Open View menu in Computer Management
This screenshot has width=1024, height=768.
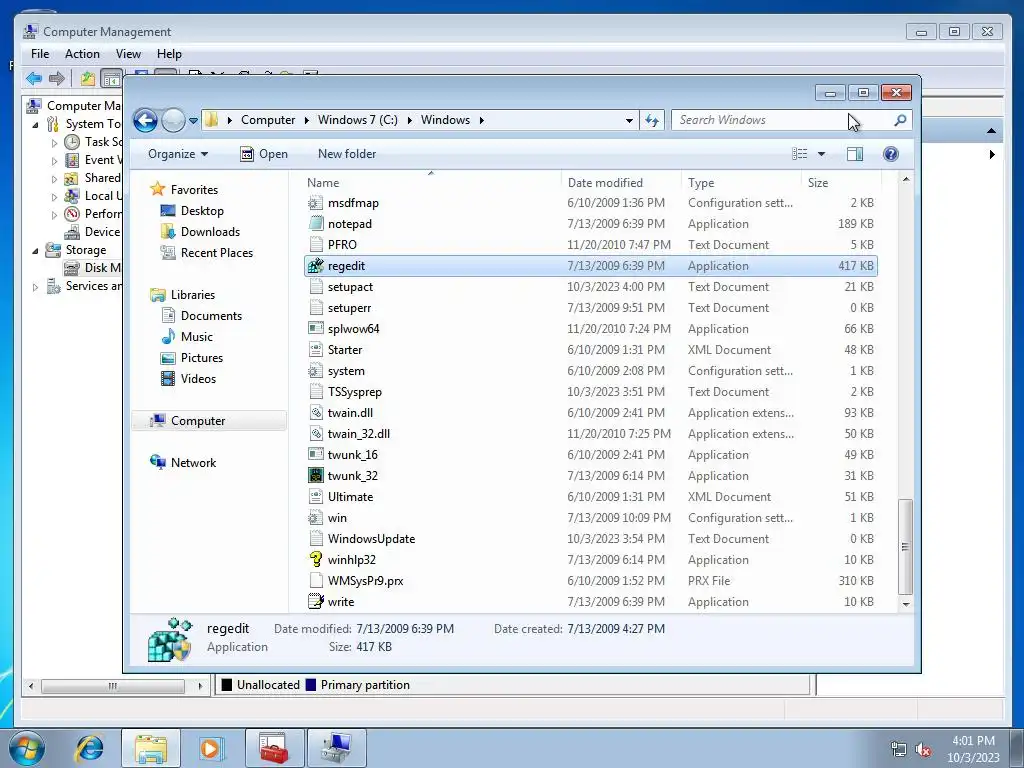tap(128, 54)
